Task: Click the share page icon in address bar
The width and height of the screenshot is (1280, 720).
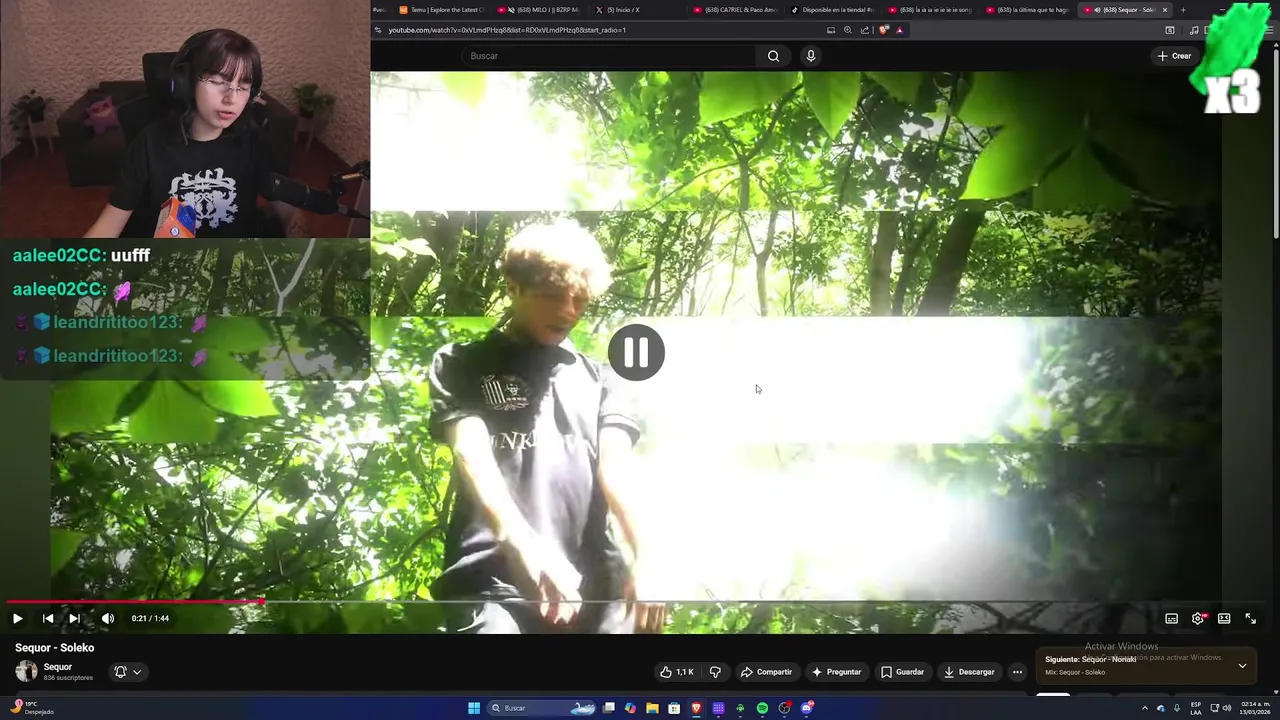Action: pyautogui.click(x=865, y=30)
